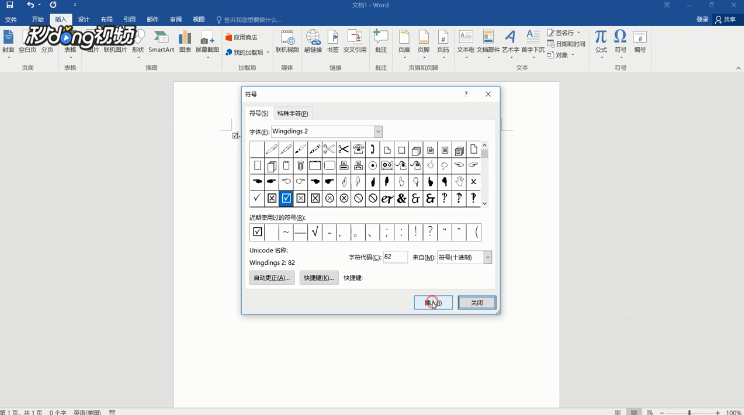Click the Tell me search box

tap(249, 20)
